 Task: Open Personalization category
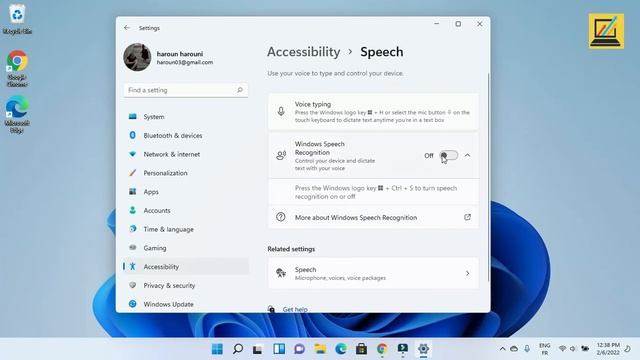click(186, 173)
